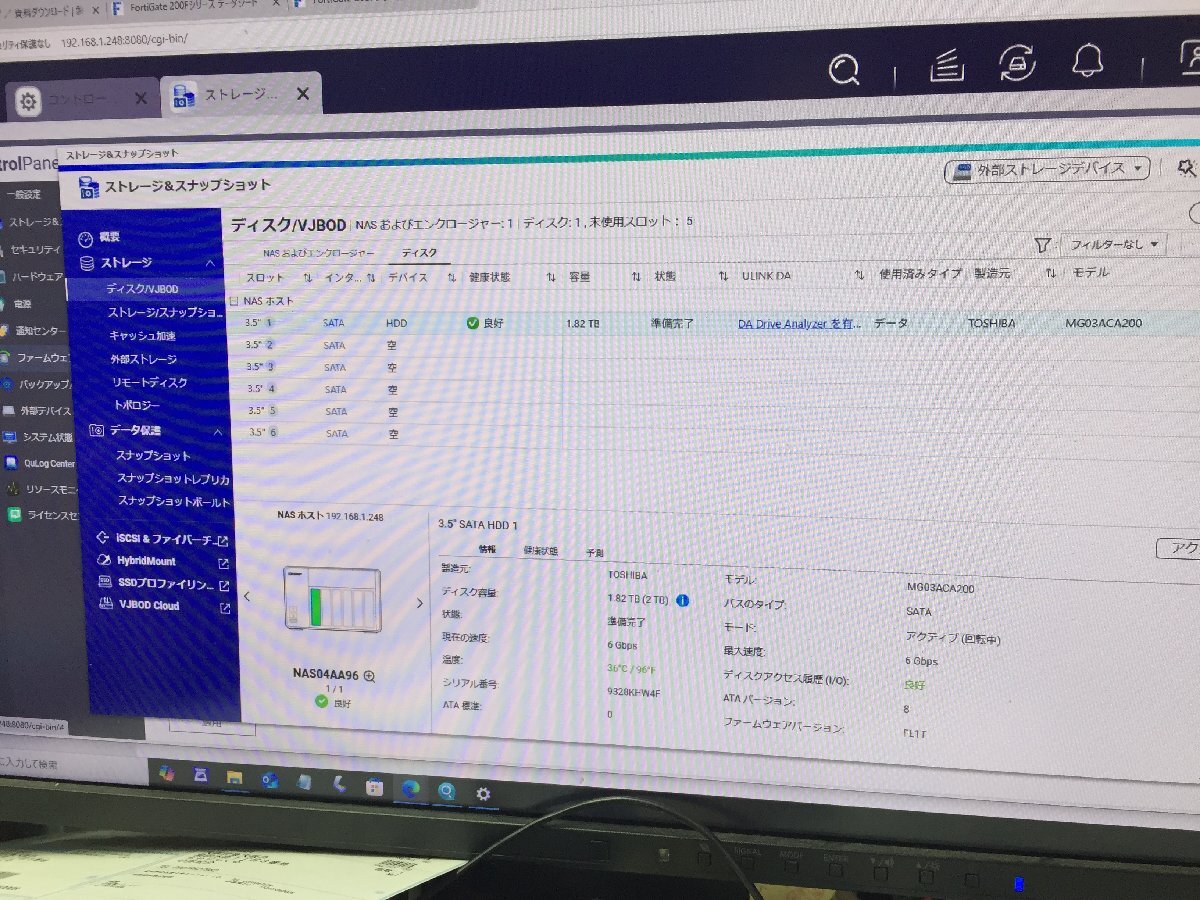Viewport: 1200px width, 900px height.
Task: Open the notifications bell icon
Action: click(x=1087, y=60)
